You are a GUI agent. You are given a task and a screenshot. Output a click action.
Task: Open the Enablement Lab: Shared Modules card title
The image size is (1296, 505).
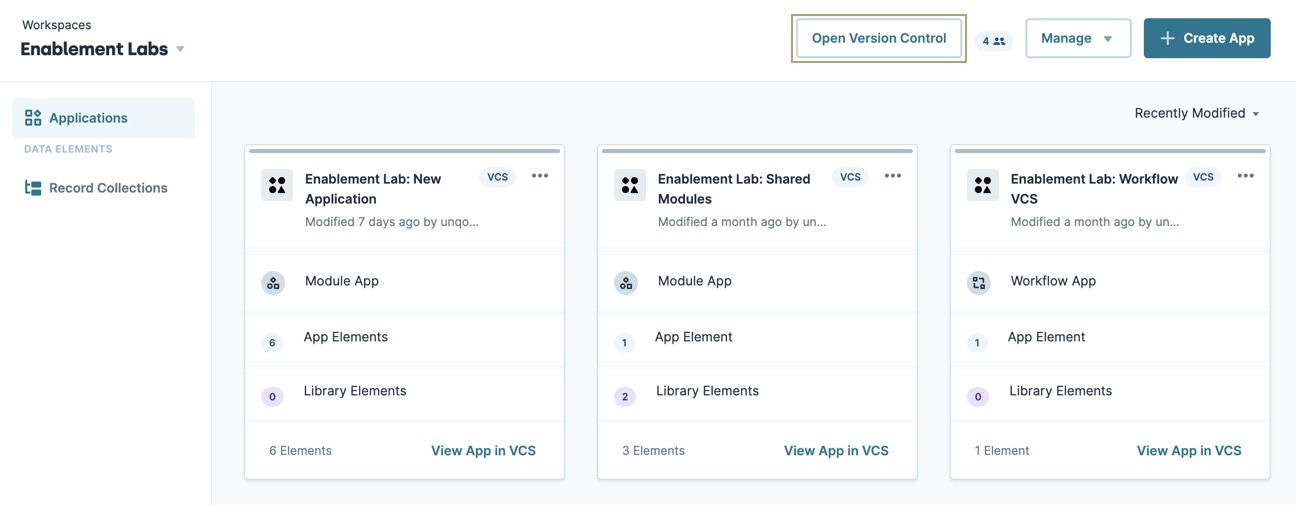[734, 188]
